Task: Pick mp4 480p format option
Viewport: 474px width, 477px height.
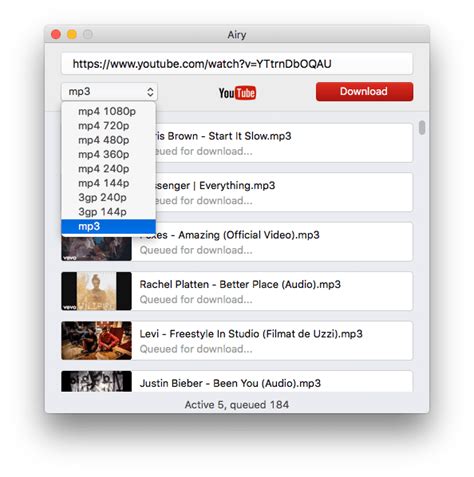Action: click(x=108, y=140)
